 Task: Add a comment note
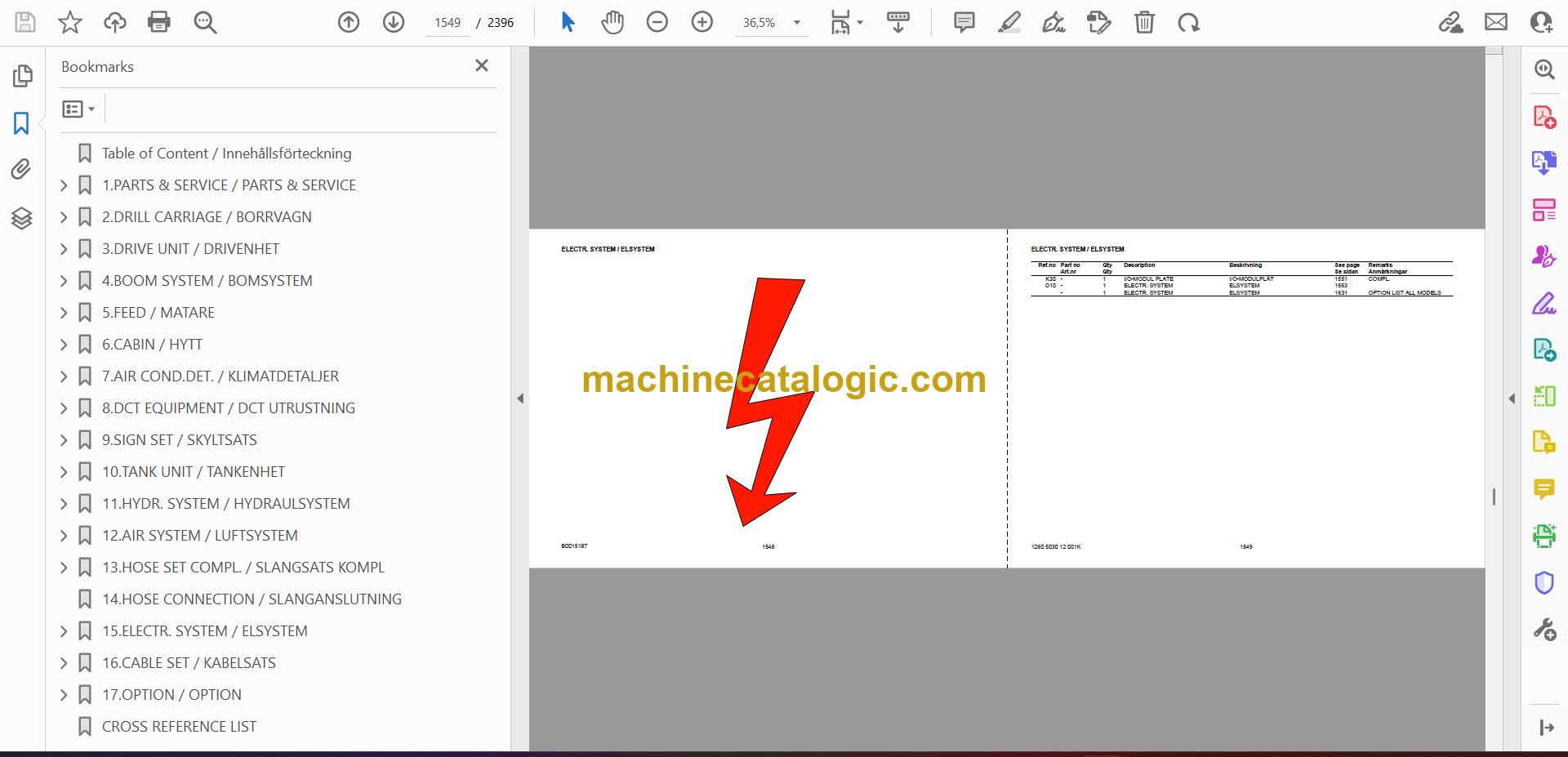[x=964, y=22]
